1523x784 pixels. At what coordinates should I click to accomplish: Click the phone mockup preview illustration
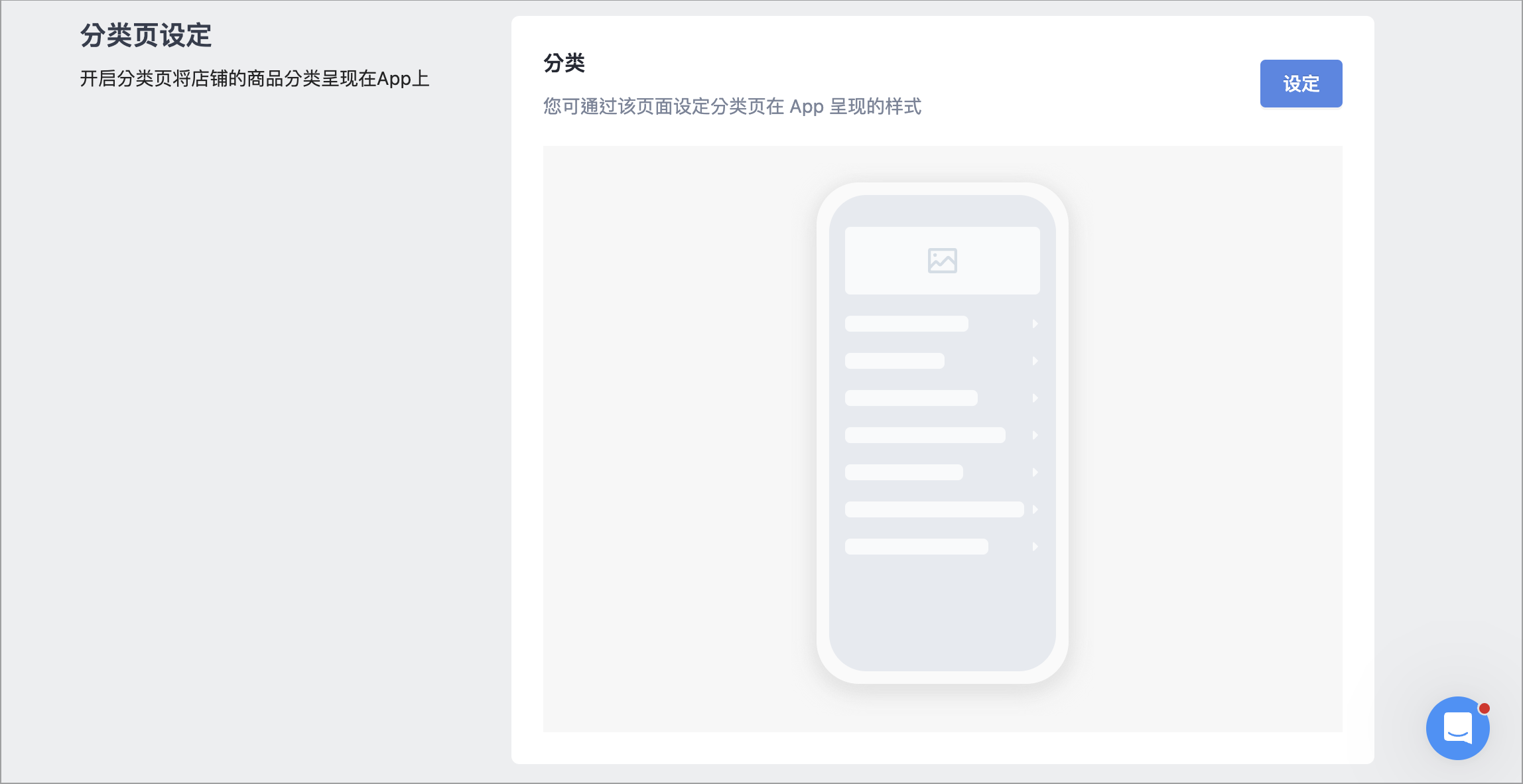coord(942,433)
